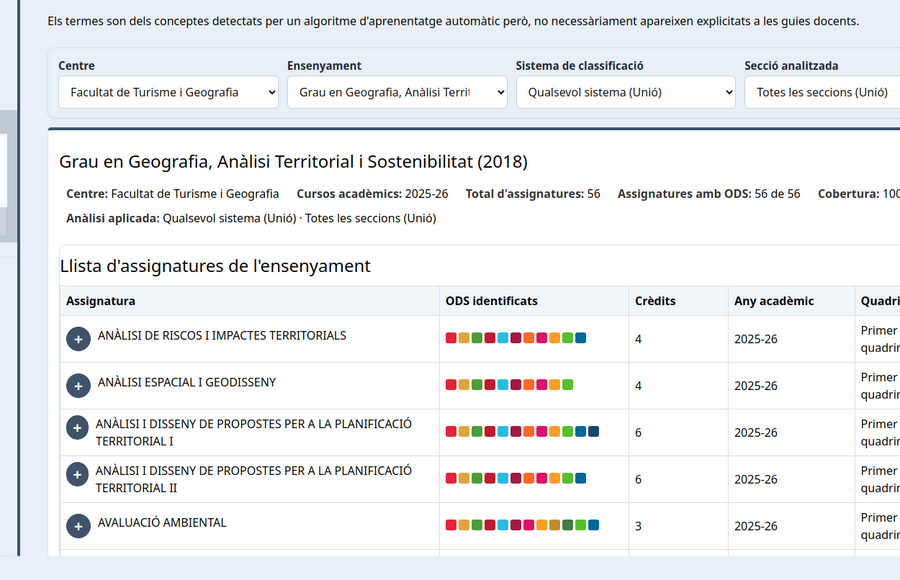Click first red ODS square in Riscos row
This screenshot has width=900, height=580.
click(451, 338)
